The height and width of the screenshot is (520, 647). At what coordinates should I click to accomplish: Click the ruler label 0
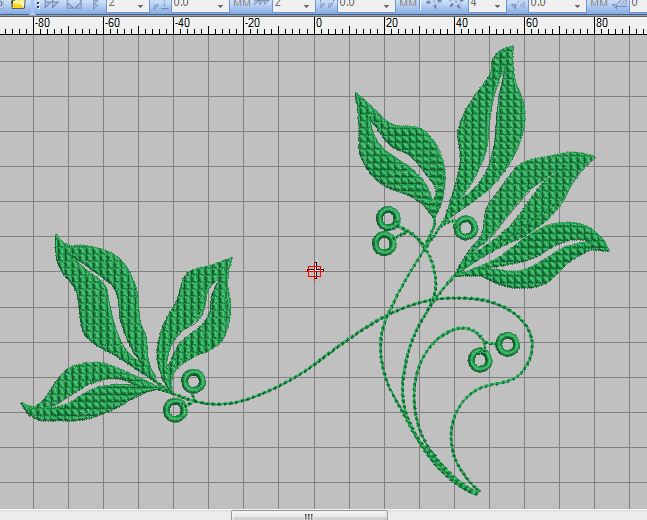pos(319,23)
